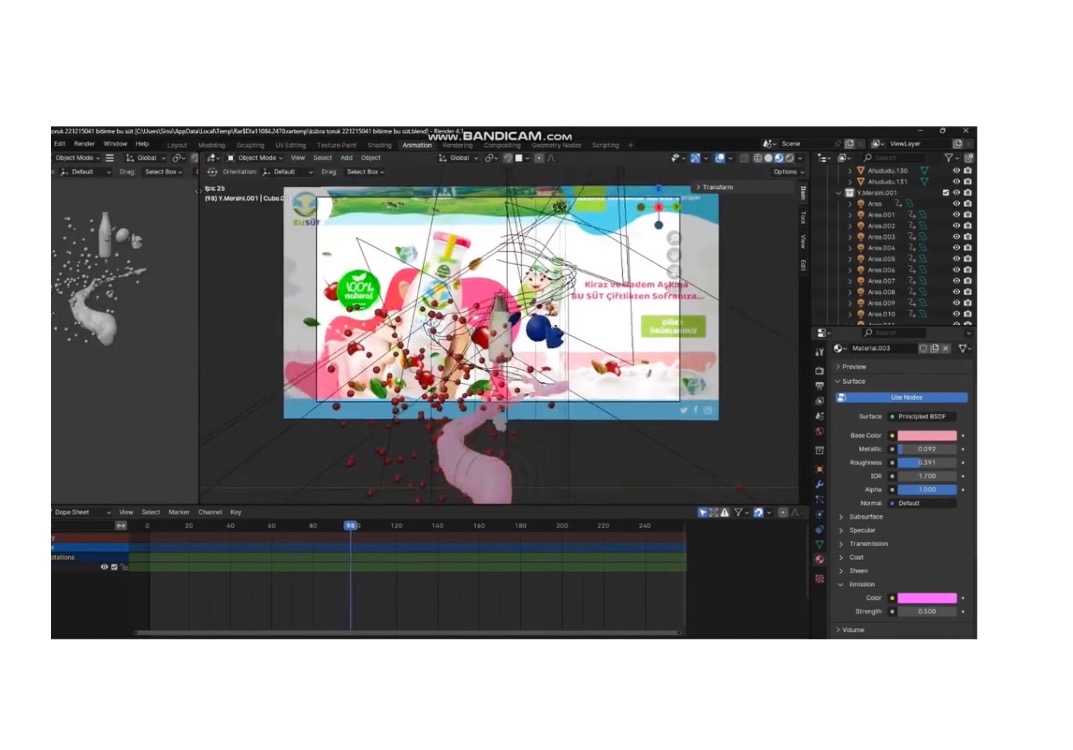Switch to the Animation workspace tab
Image resolution: width=1073 pixels, height=750 pixels.
(417, 145)
